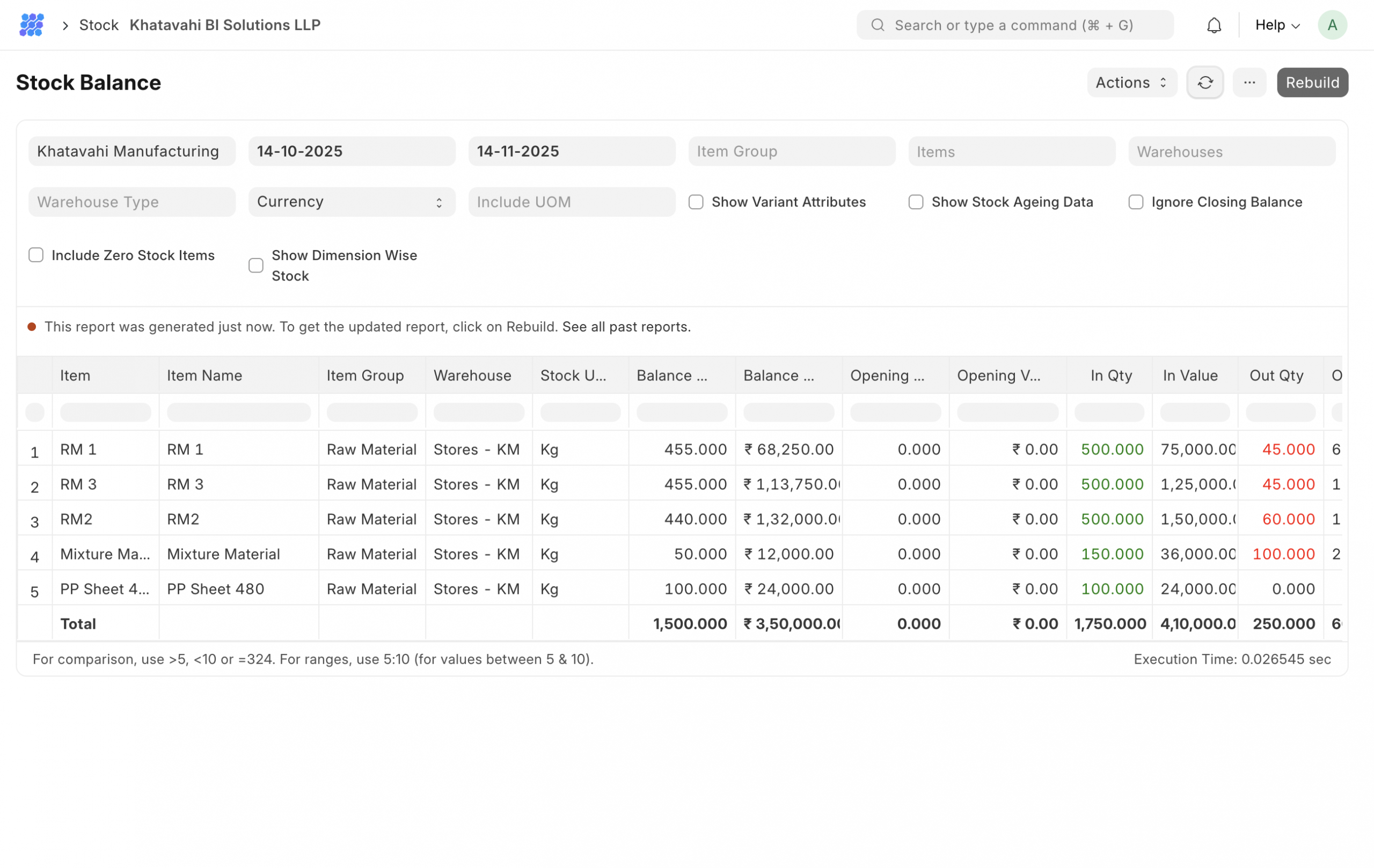
Task: Click the In Qty column header
Action: (x=1110, y=376)
